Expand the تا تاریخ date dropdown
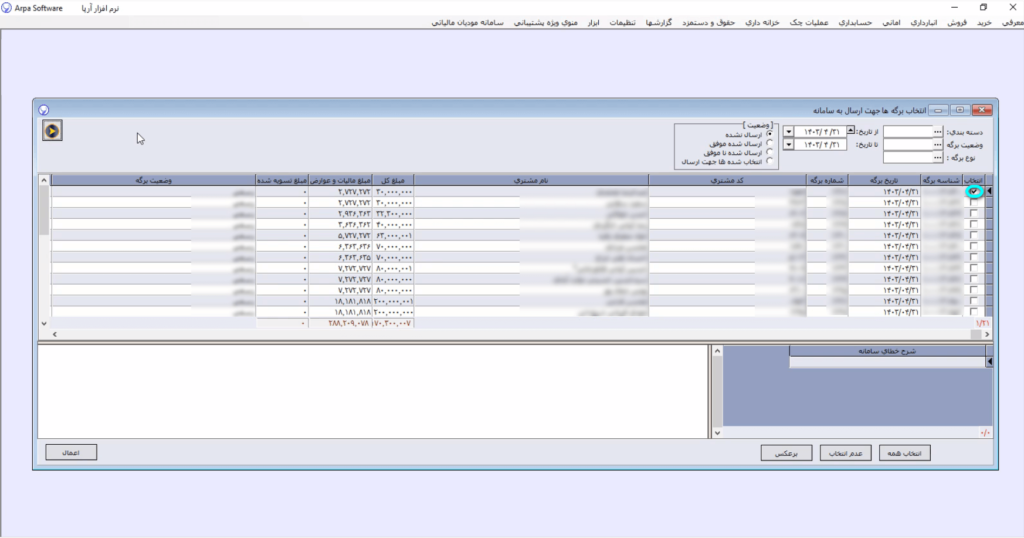 coord(789,145)
